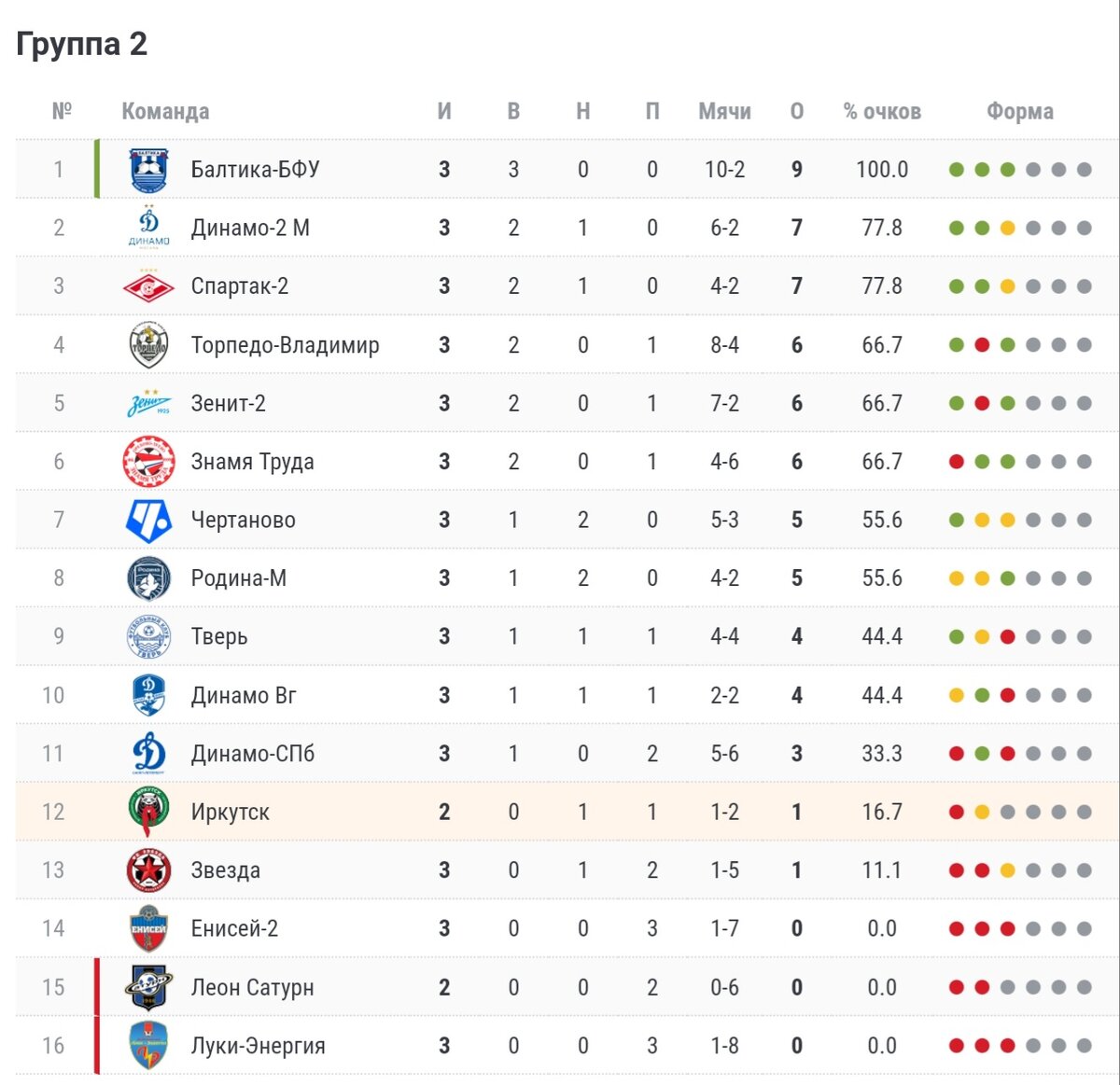The width and height of the screenshot is (1120, 1085).
Task: Sort by the % очков column header
Action: coord(882,111)
